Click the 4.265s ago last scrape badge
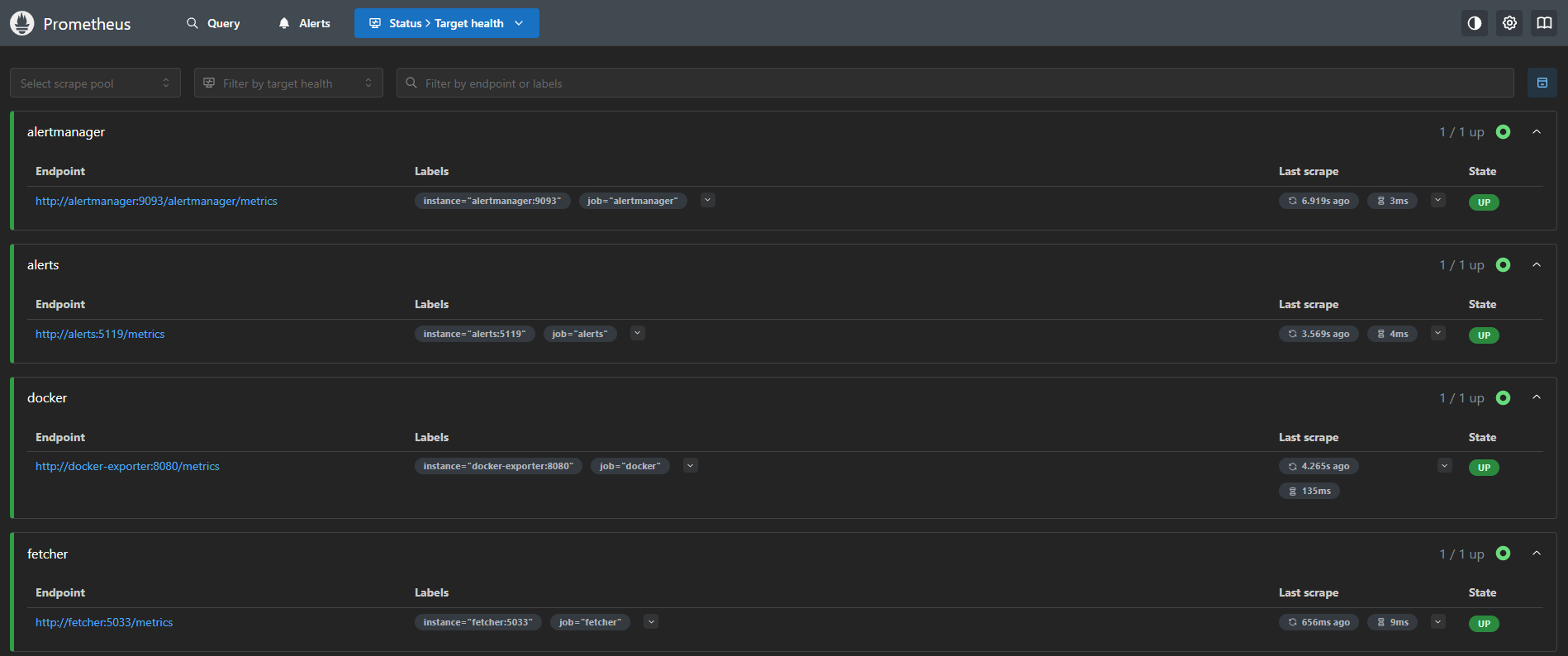This screenshot has height=656, width=1568. click(x=1319, y=466)
